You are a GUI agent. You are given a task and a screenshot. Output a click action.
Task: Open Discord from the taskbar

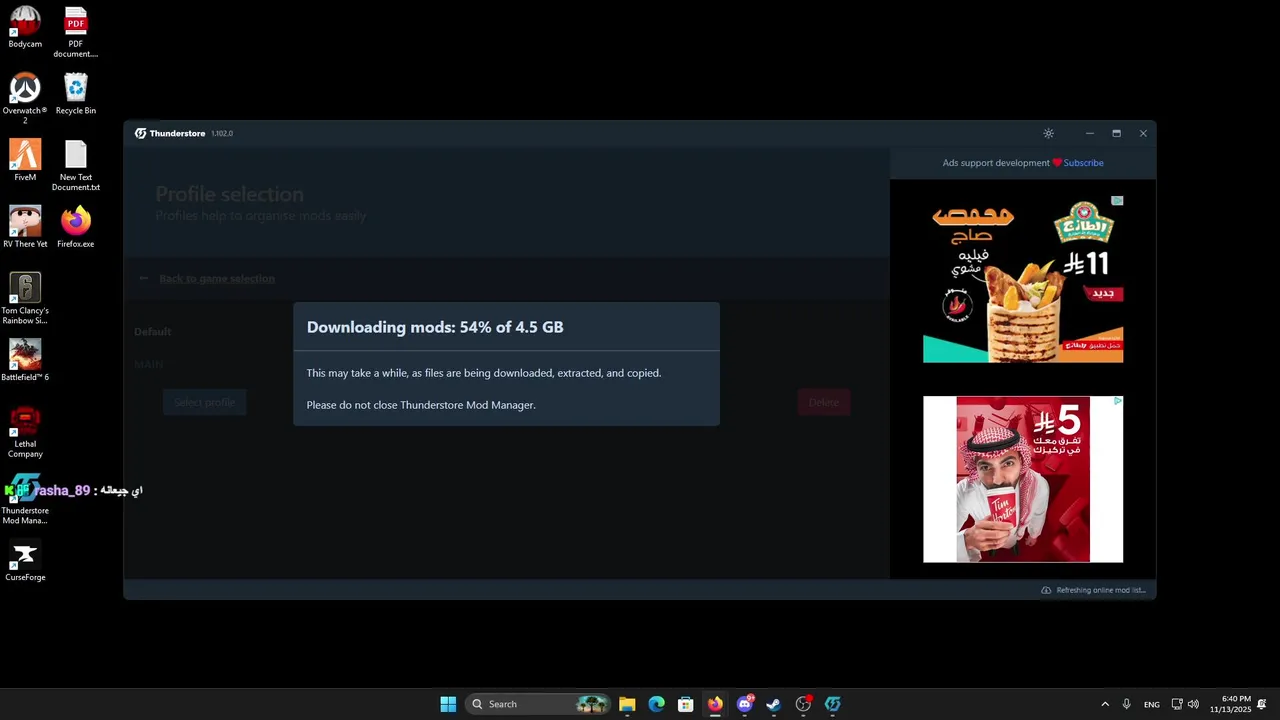[x=744, y=704]
